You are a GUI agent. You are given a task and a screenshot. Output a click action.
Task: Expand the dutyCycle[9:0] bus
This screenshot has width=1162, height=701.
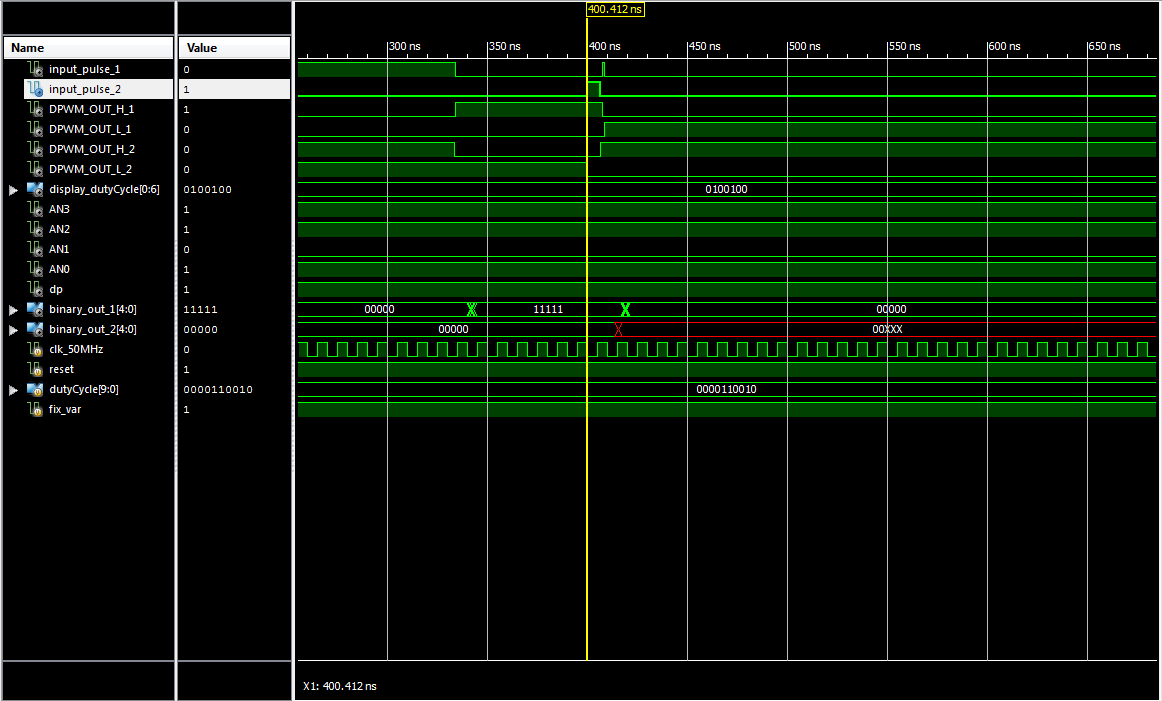click(13, 390)
